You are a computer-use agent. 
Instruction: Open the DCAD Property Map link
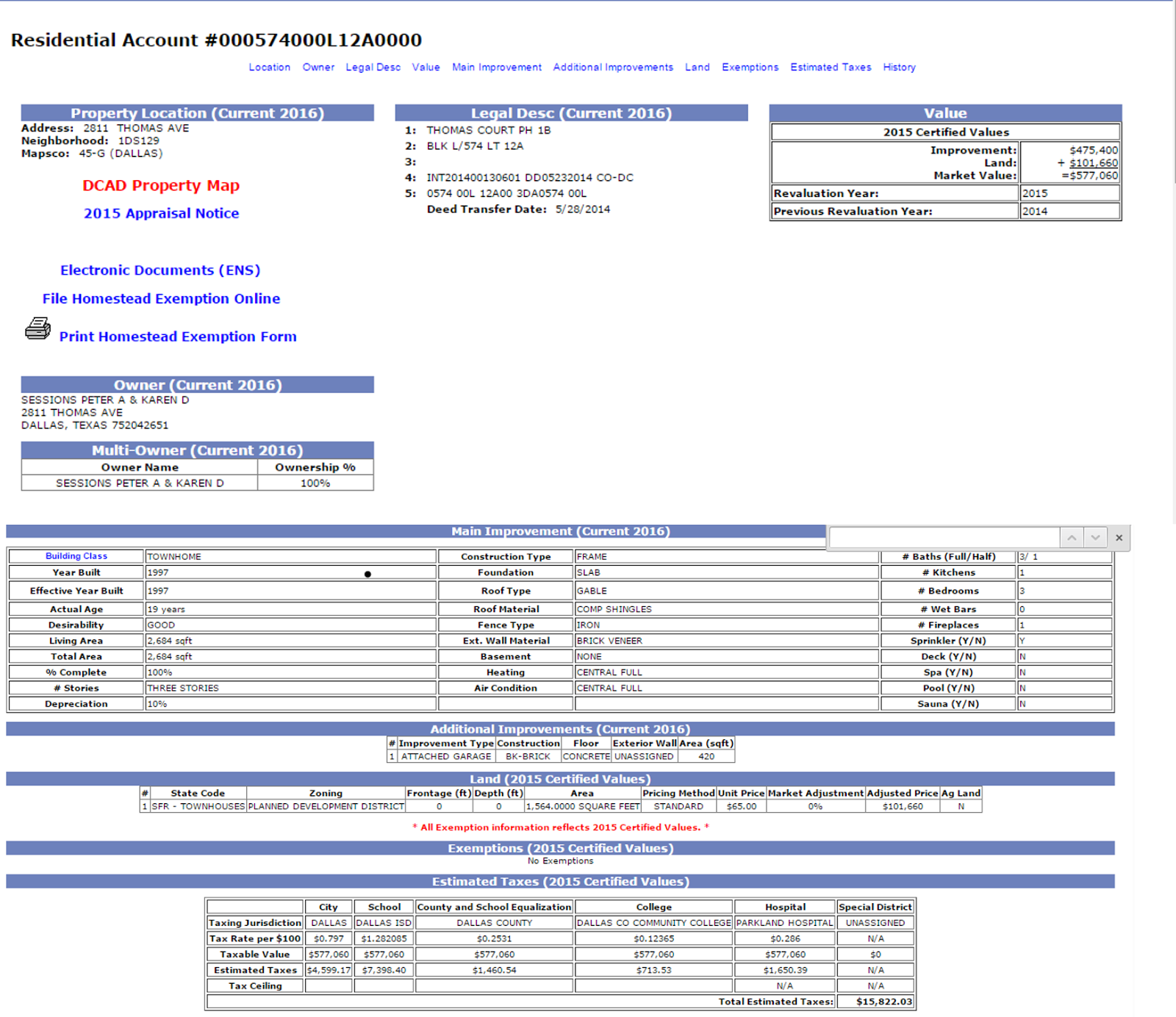[x=161, y=185]
